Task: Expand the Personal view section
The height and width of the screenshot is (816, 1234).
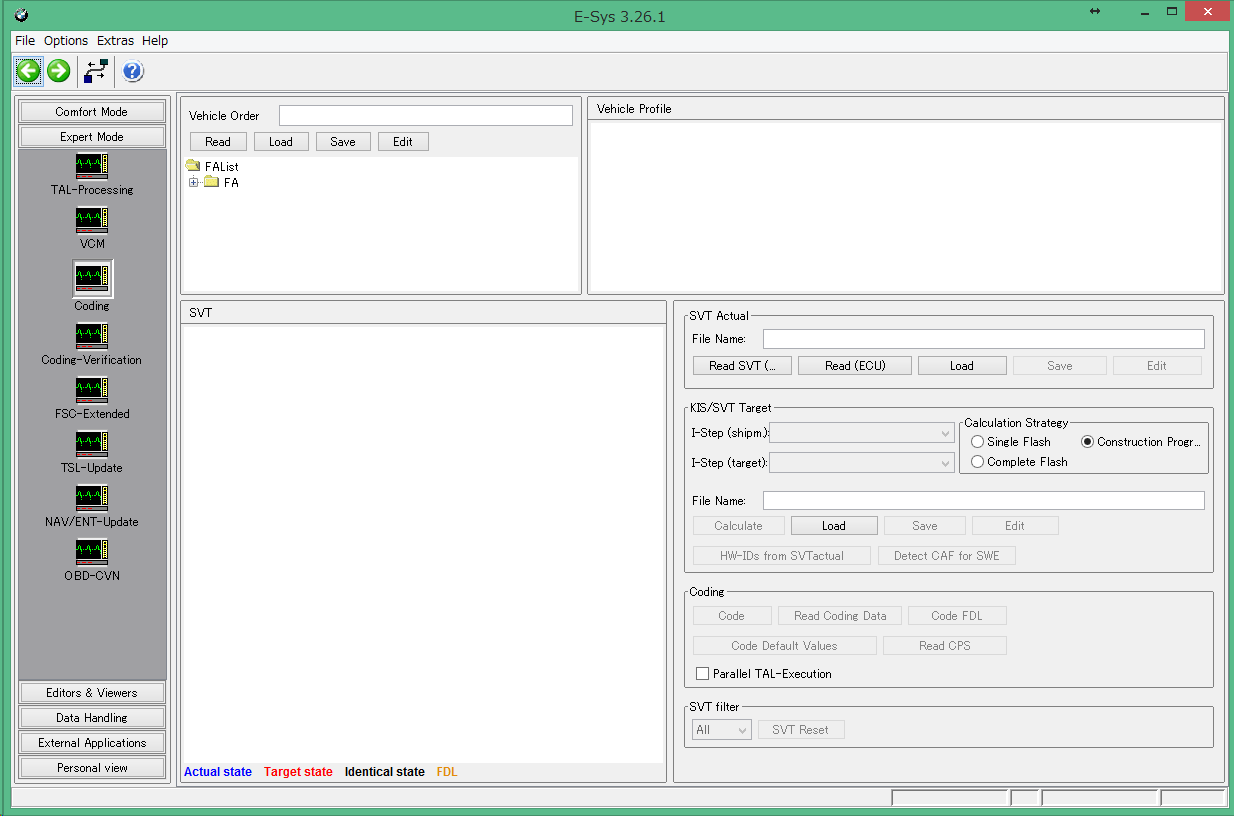Action: click(92, 768)
